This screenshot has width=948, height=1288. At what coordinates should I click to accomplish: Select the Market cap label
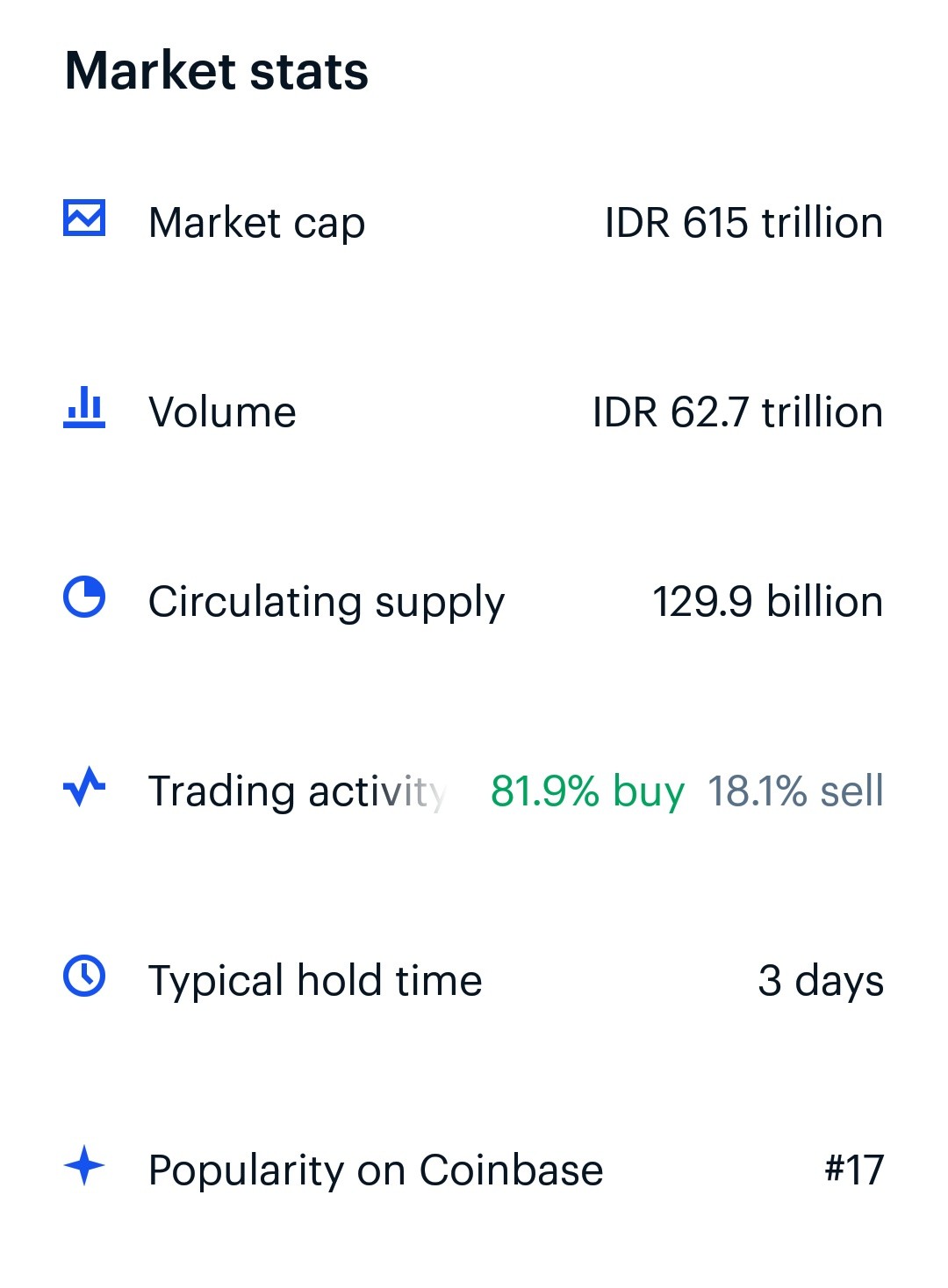point(256,224)
